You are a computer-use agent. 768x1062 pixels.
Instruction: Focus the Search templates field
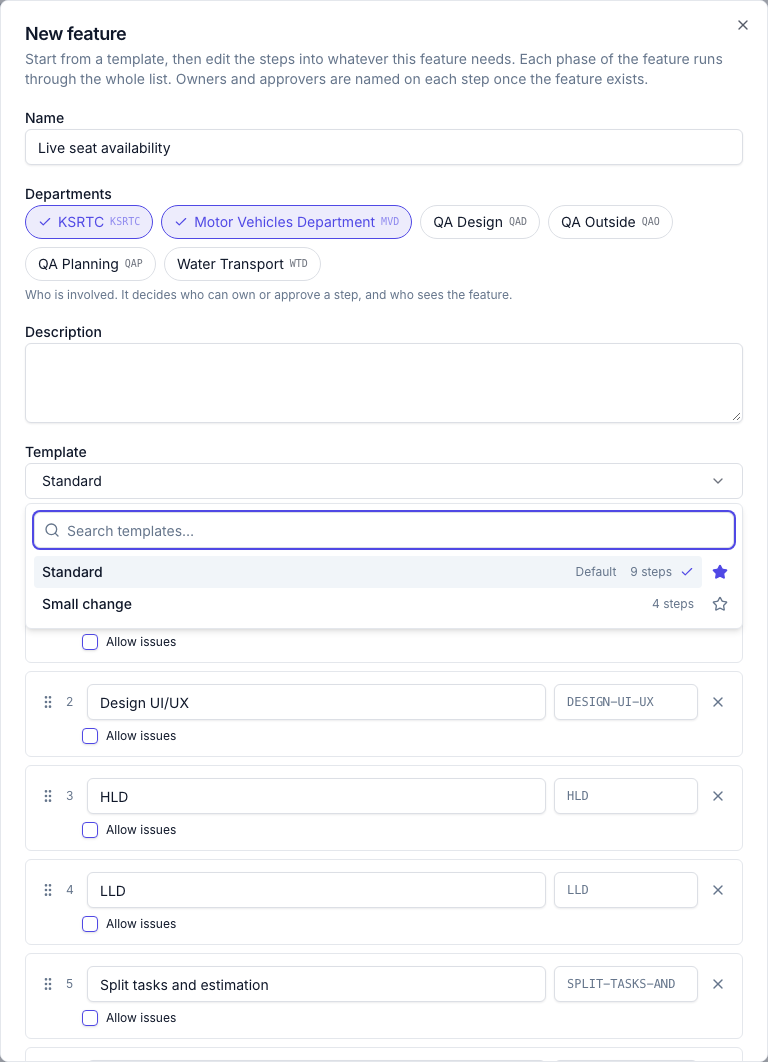pyautogui.click(x=384, y=530)
